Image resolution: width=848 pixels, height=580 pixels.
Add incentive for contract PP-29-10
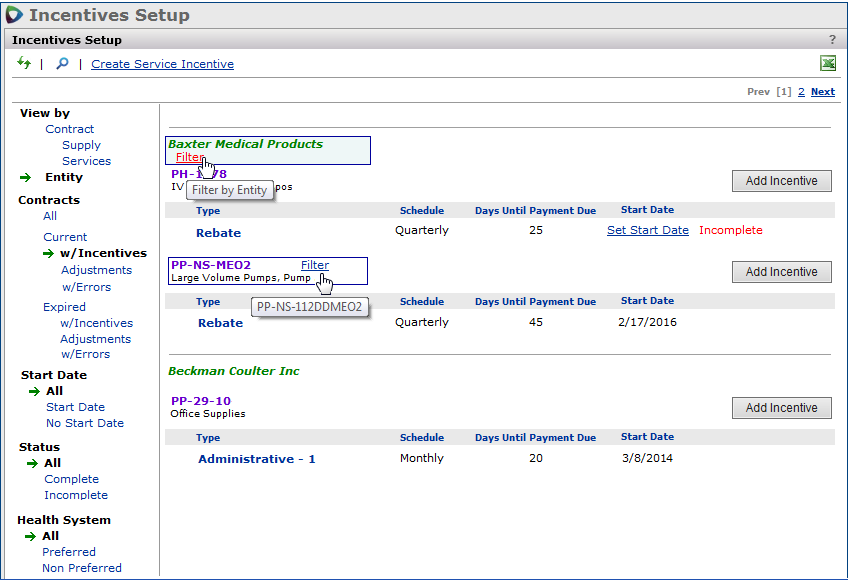coord(781,408)
